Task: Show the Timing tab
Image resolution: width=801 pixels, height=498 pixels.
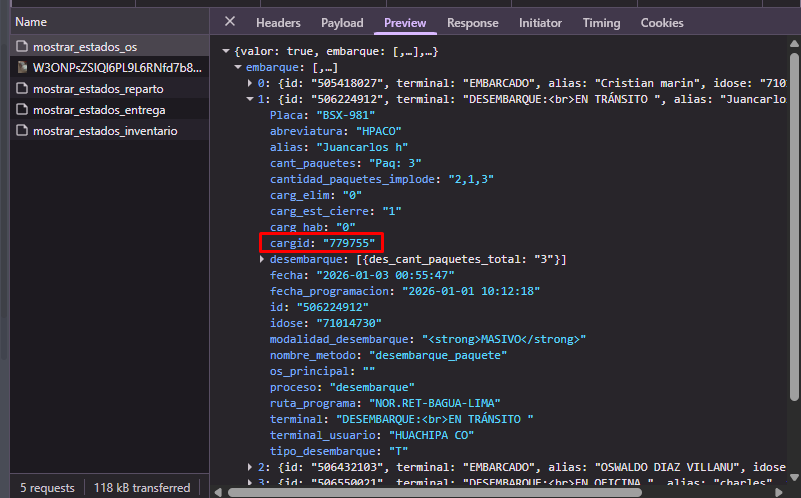Action: 601,23
